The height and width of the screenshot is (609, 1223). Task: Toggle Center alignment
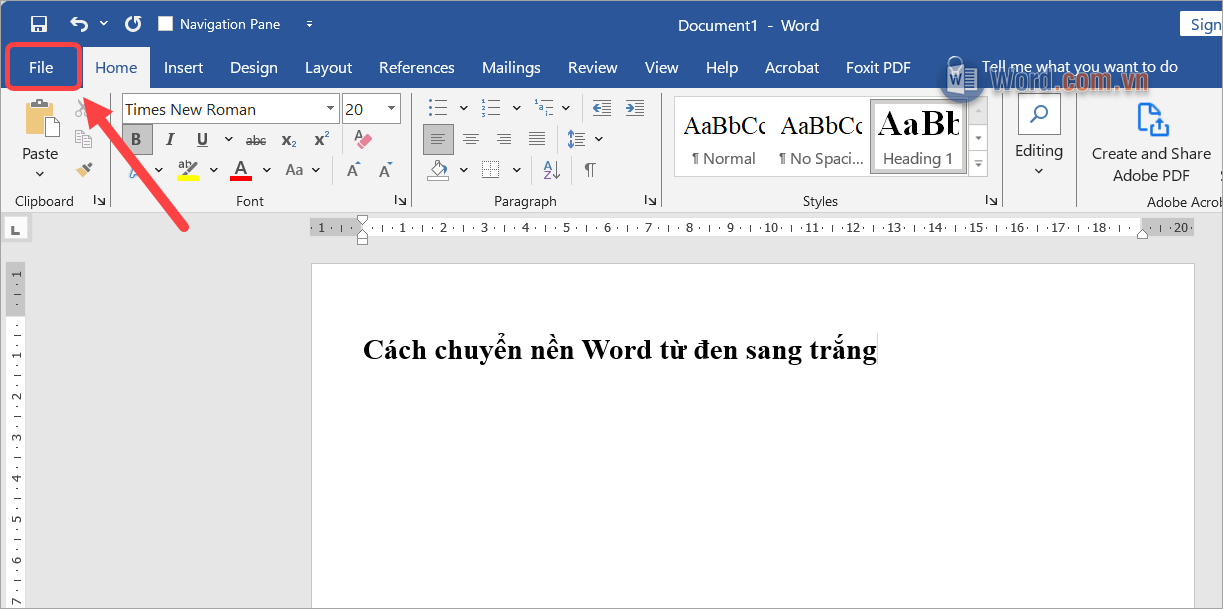[x=471, y=139]
